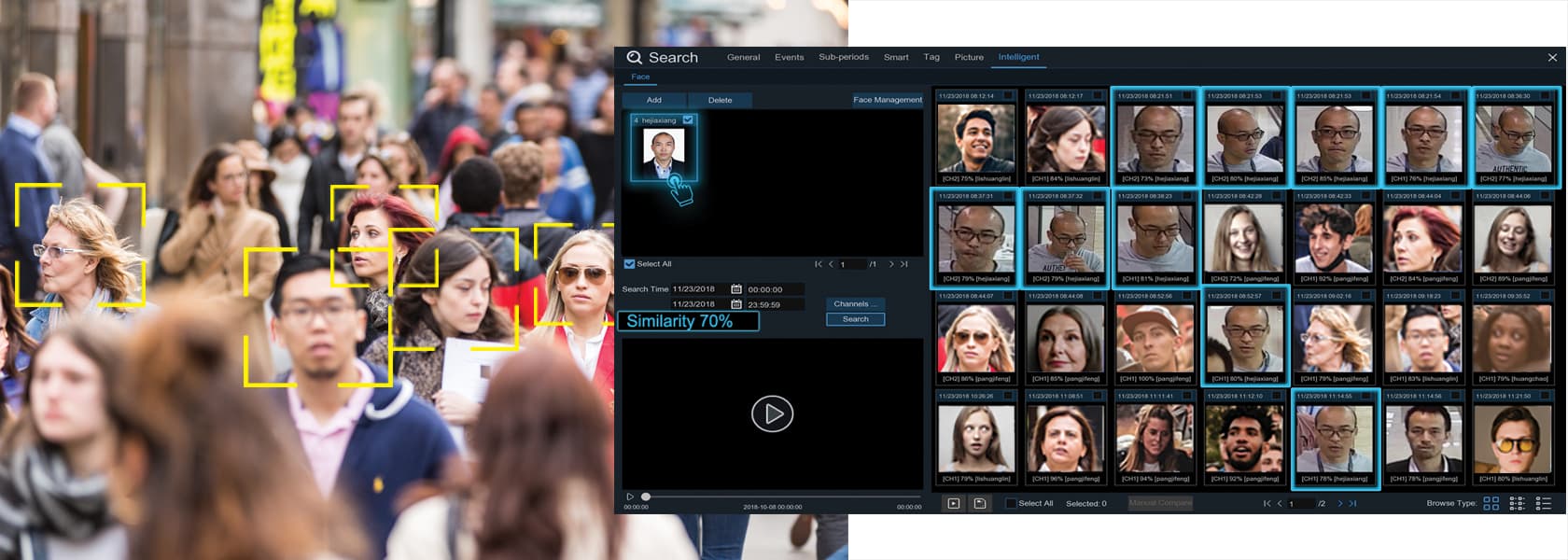
Task: Open Face Management
Action: click(887, 100)
